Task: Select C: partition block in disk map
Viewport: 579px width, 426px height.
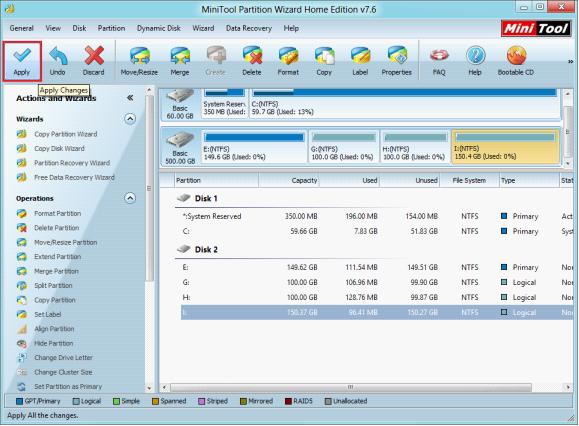Action: tap(405, 103)
